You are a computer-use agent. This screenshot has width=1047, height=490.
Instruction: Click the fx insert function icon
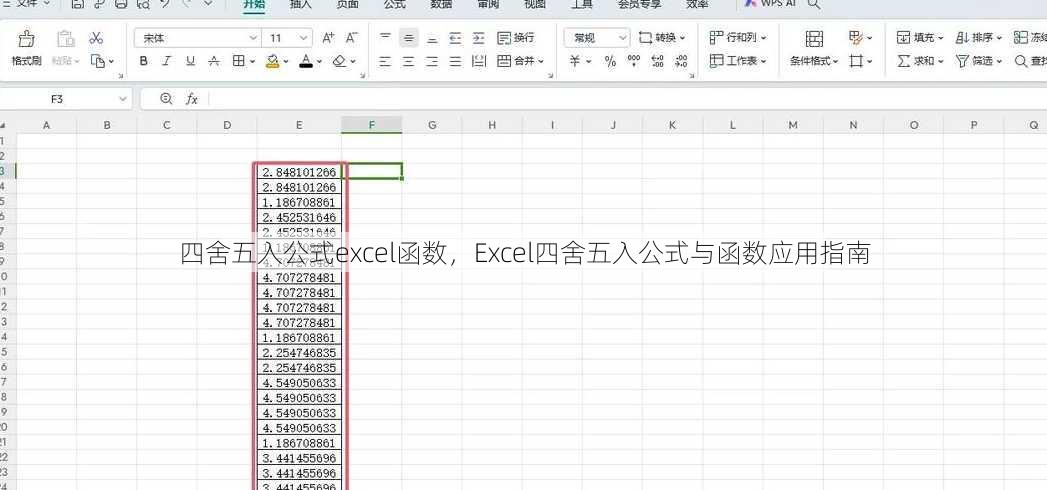point(192,99)
